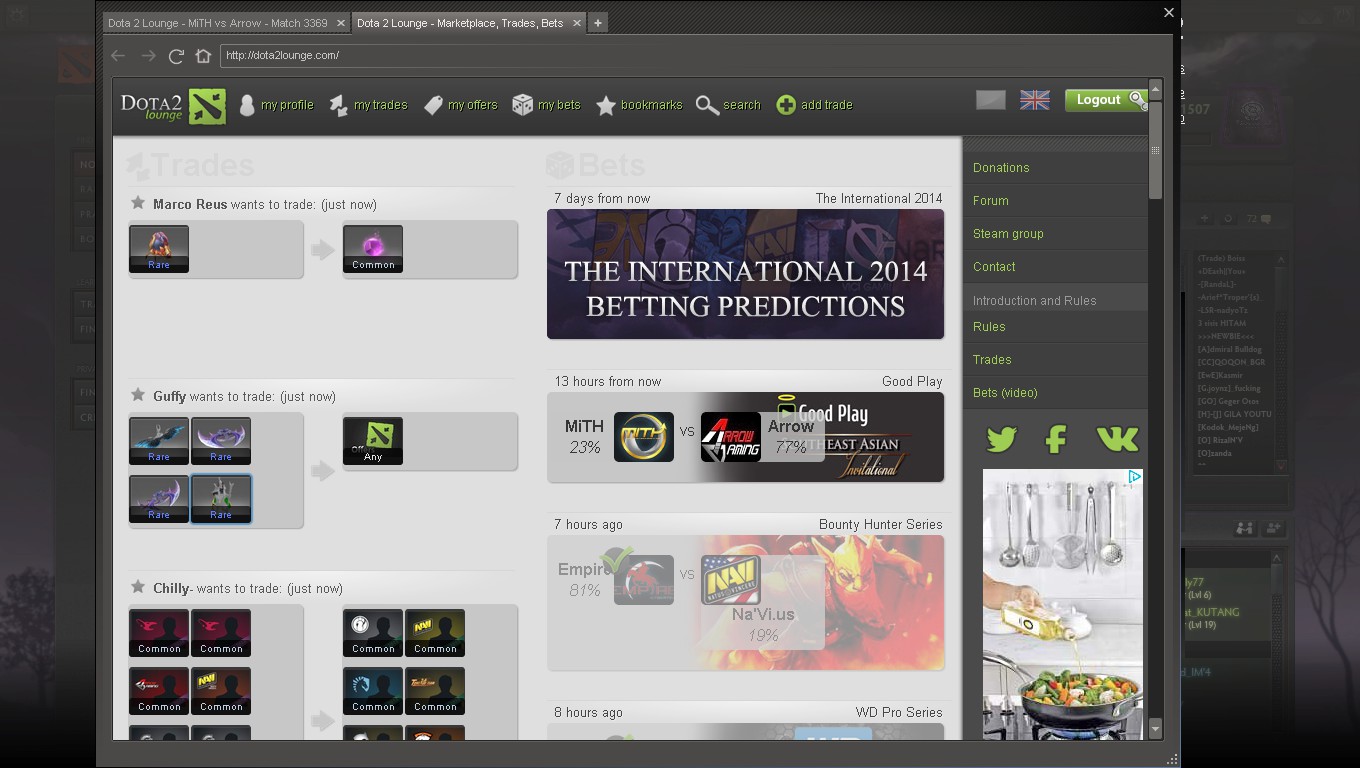This screenshot has width=1360, height=768.
Task: Open the Facebook icon link
Action: click(x=1056, y=438)
